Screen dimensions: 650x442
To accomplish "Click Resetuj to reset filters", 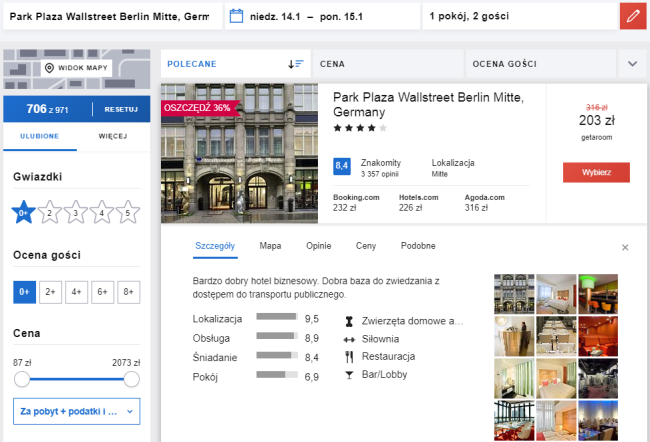I will (x=121, y=108).
